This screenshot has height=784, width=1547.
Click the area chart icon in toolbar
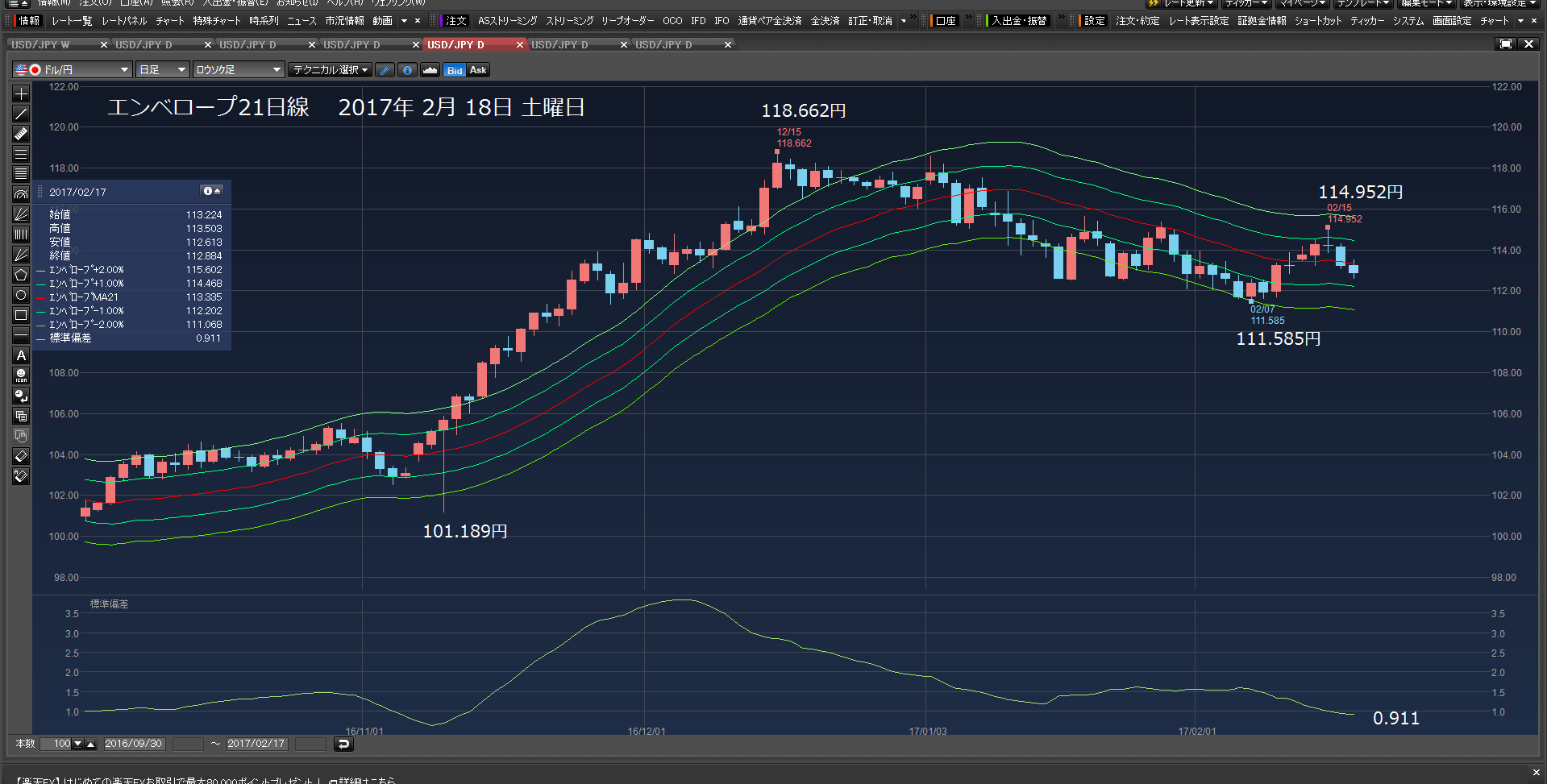pyautogui.click(x=430, y=70)
